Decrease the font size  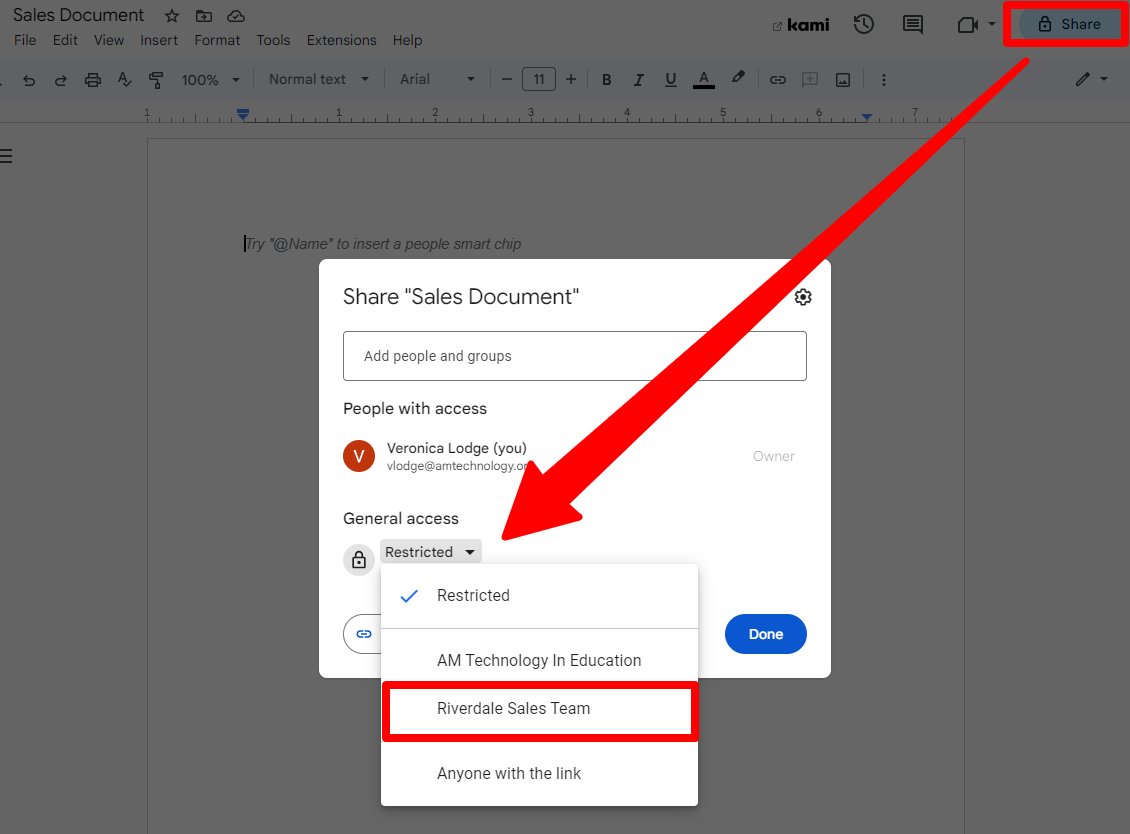click(x=507, y=79)
